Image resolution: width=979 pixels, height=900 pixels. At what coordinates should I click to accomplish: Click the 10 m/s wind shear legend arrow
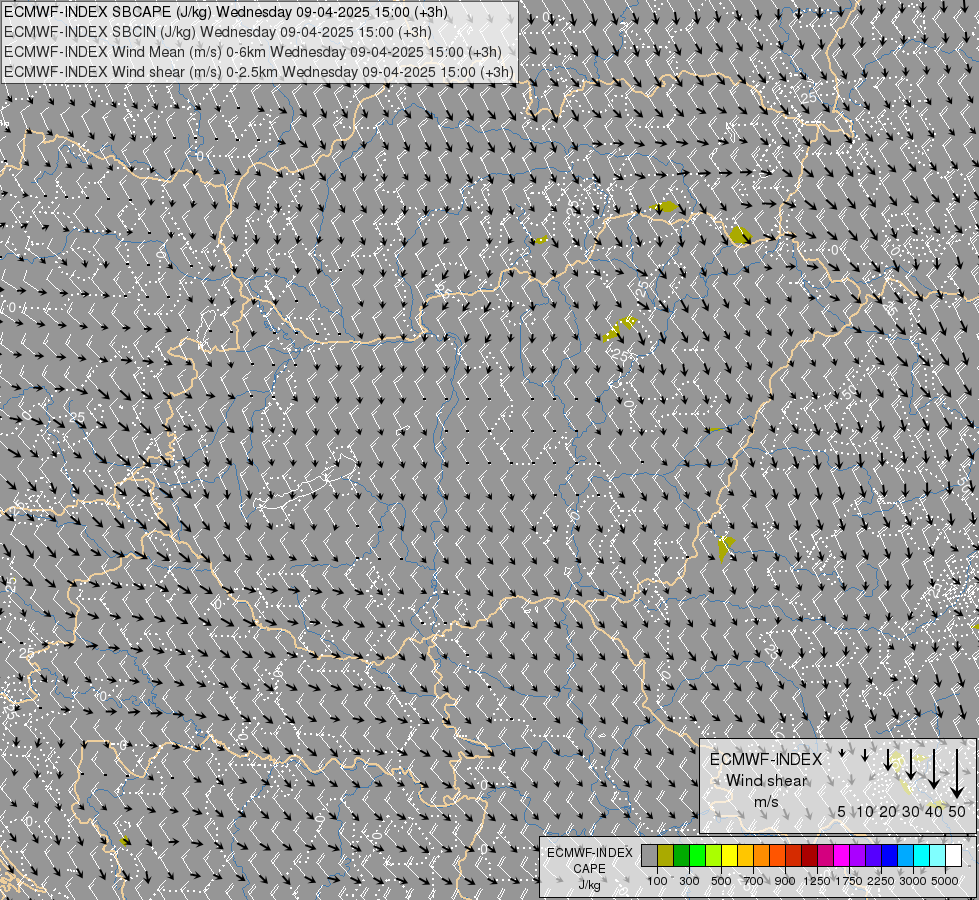[865, 755]
